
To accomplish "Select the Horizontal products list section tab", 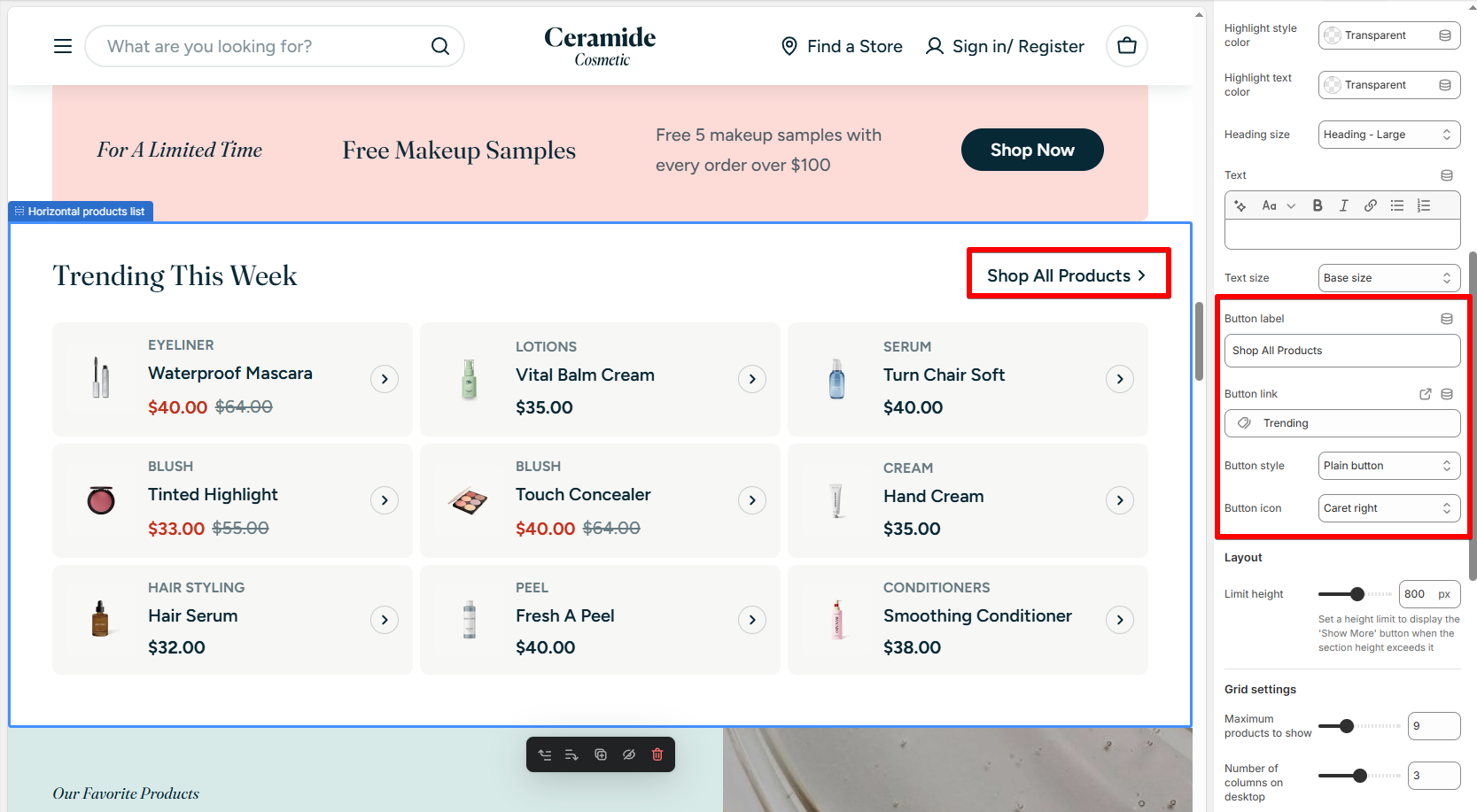I will (81, 212).
